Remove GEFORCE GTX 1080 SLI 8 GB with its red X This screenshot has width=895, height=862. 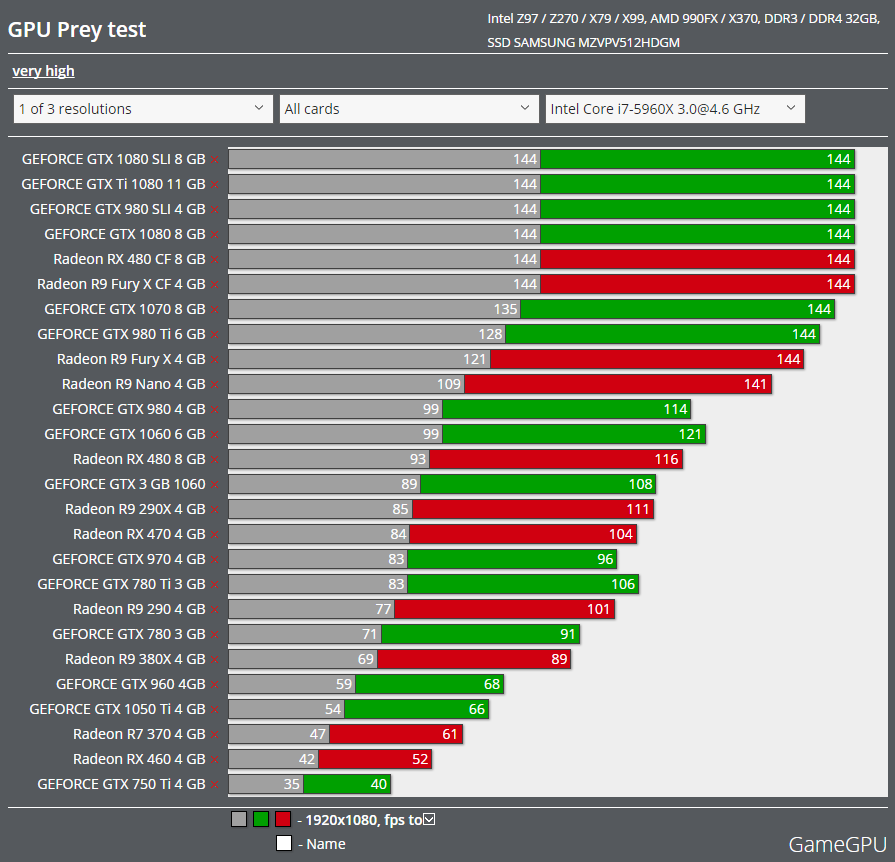point(215,160)
